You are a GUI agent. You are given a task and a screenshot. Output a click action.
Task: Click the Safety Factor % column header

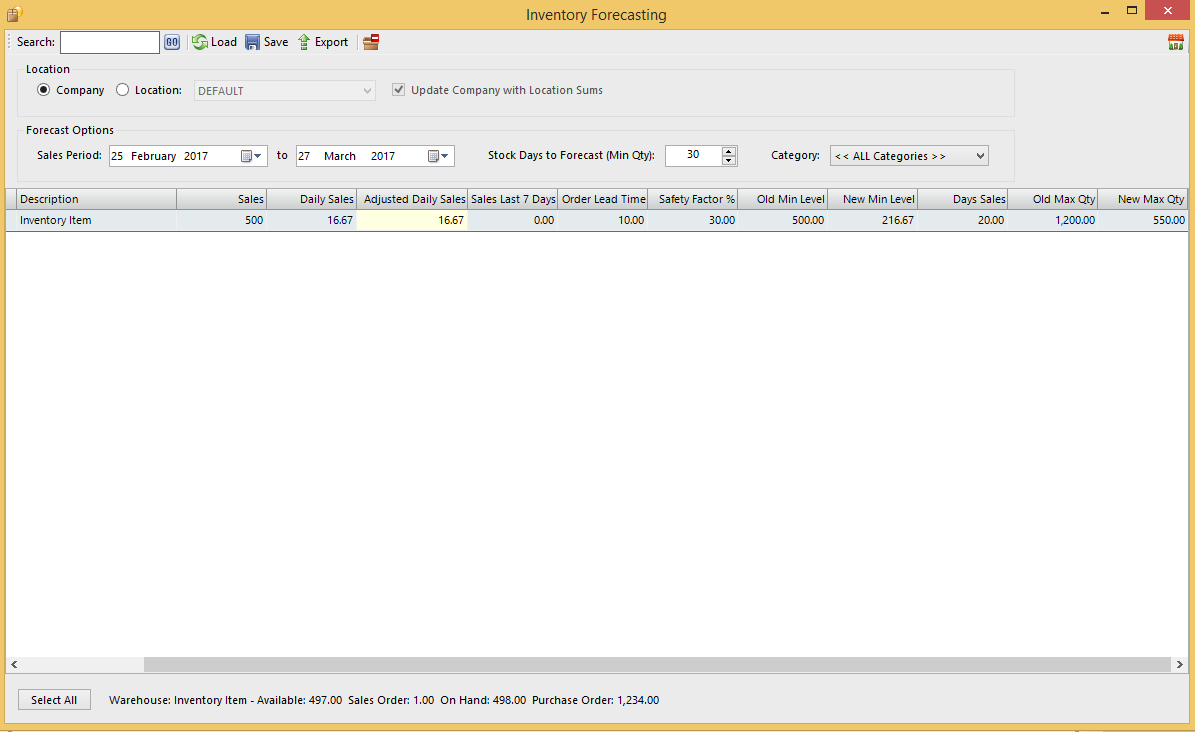(x=693, y=199)
